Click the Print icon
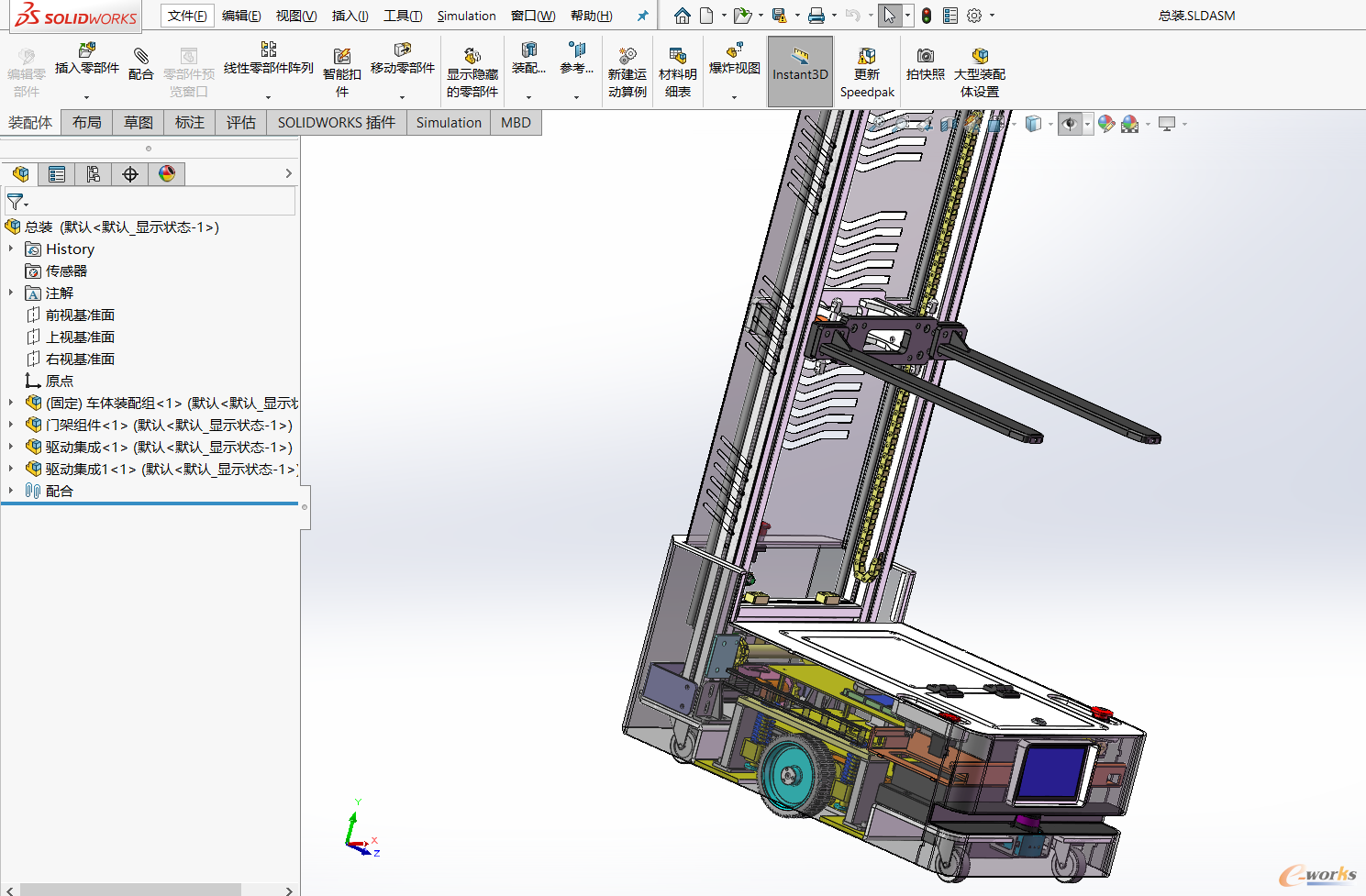The image size is (1366, 896). click(816, 16)
